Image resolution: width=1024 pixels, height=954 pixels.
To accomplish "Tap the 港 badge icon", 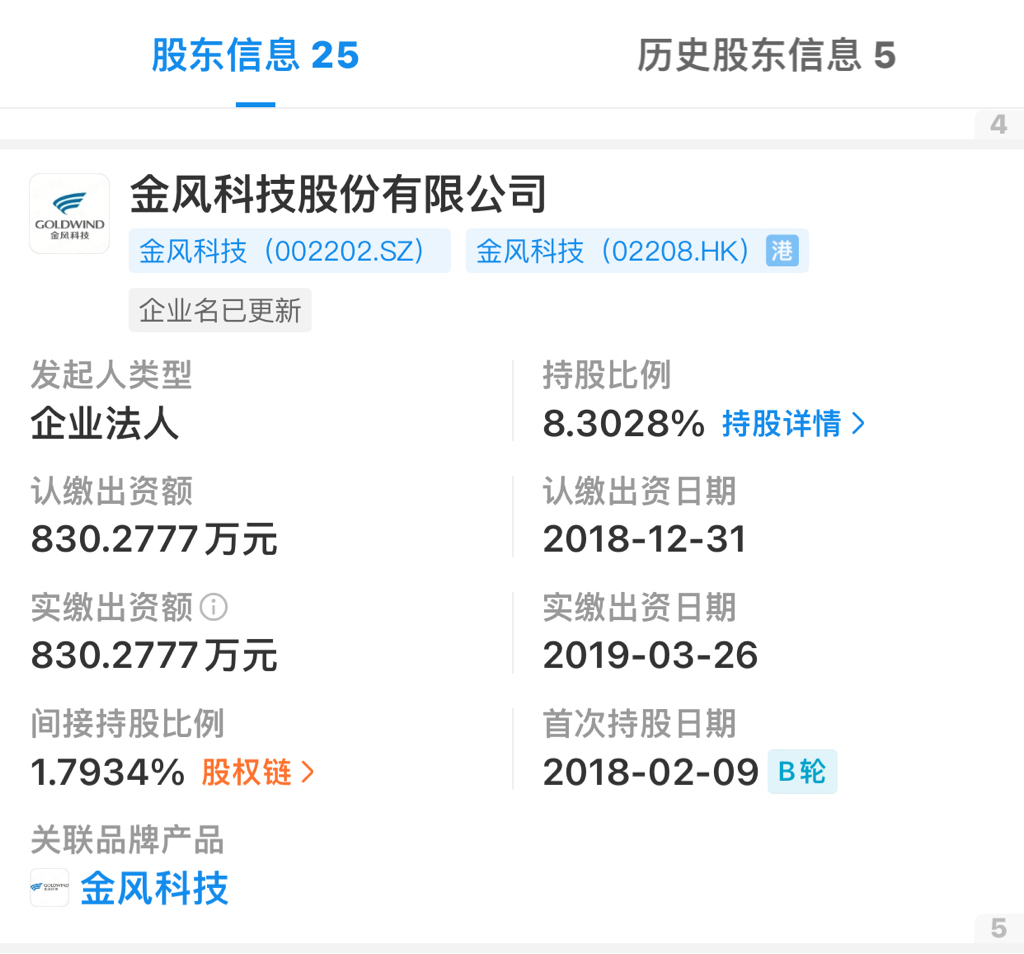I will point(782,251).
